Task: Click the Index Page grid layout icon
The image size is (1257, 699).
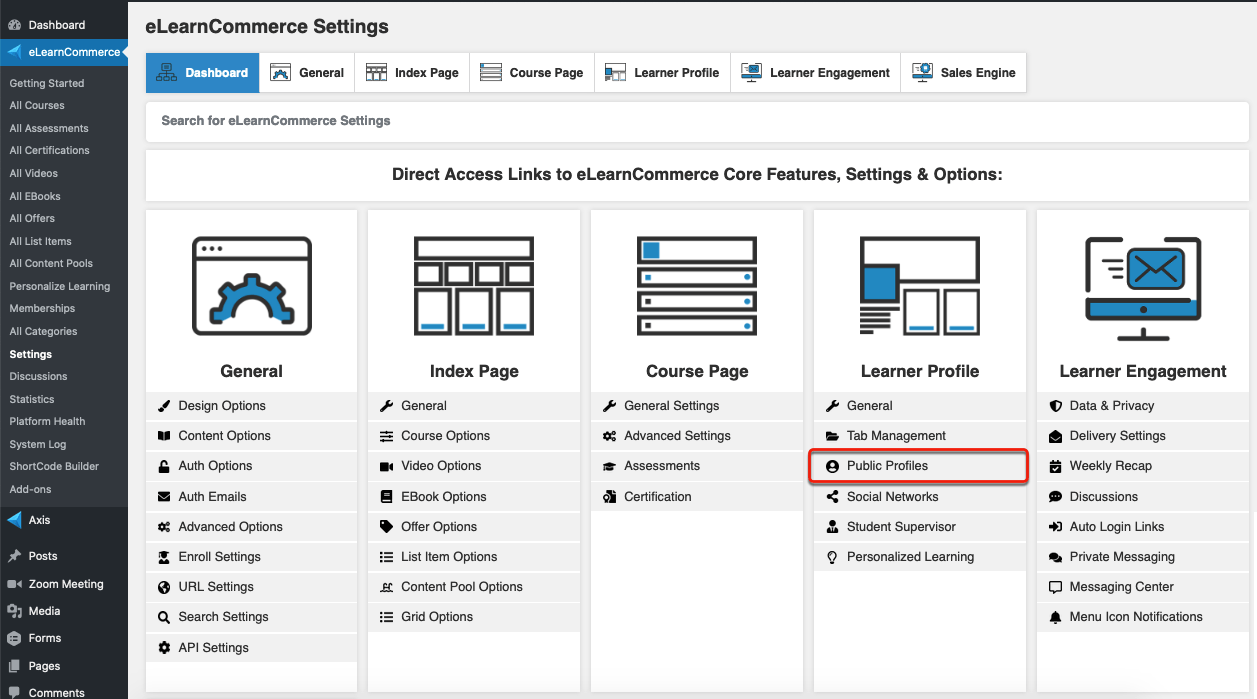Action: pos(474,285)
